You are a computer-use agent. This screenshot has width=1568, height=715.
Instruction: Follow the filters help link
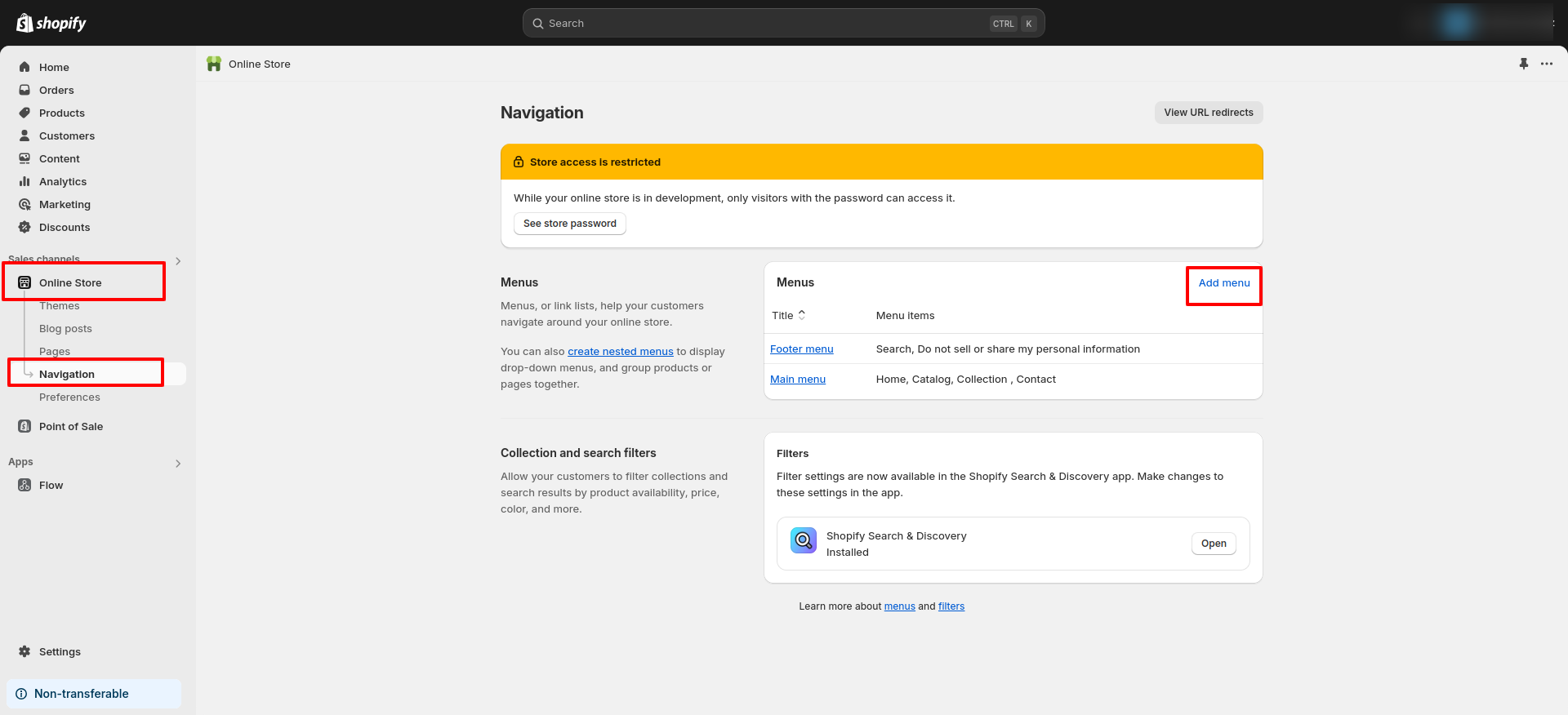coord(951,606)
